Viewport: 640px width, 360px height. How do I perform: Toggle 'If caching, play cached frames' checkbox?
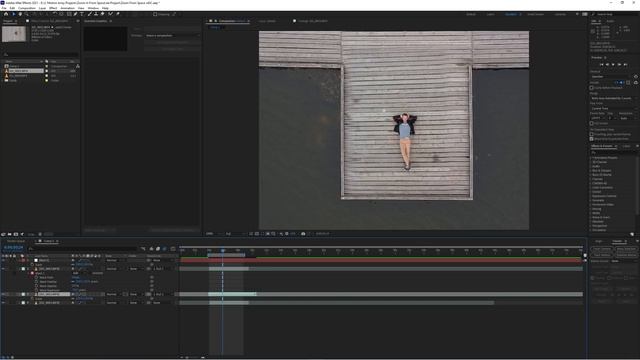coord(591,134)
